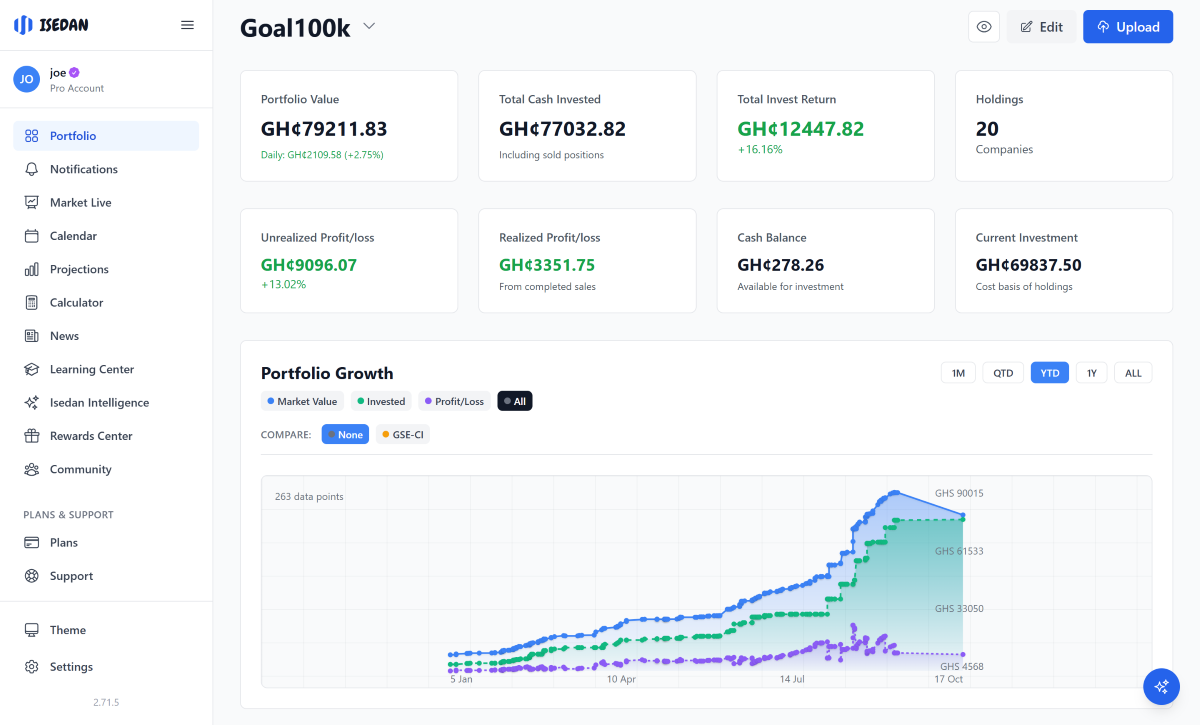The image size is (1200, 725).
Task: Click the verified badge next to joe
Action: coord(74,72)
